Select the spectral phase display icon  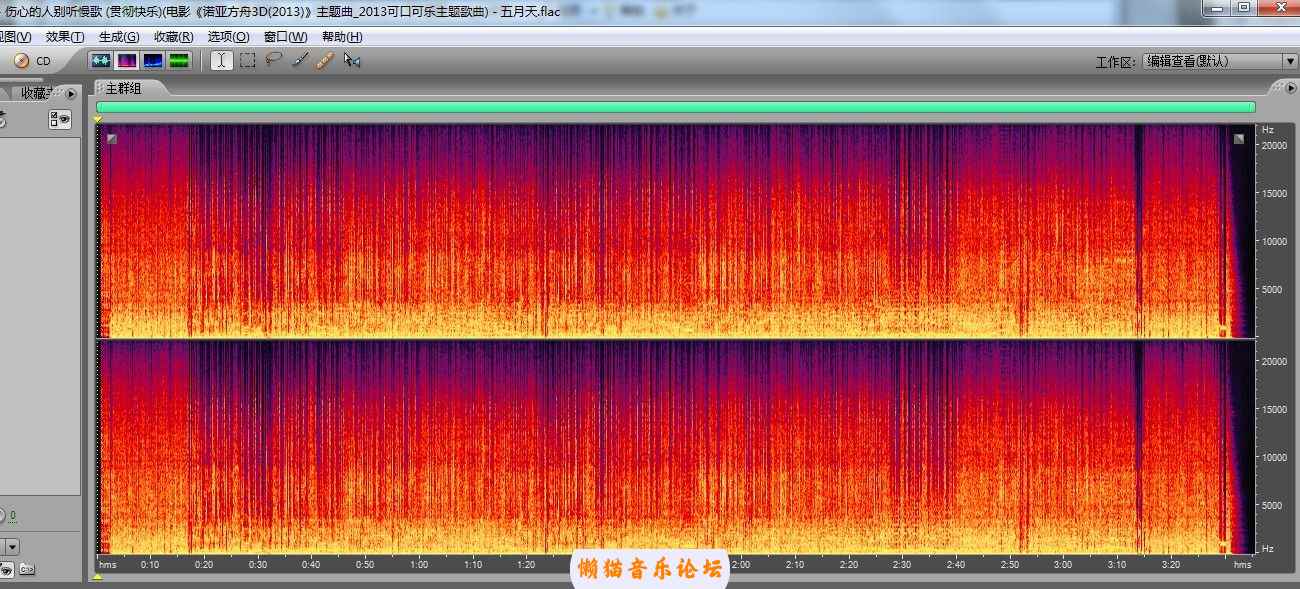click(179, 60)
